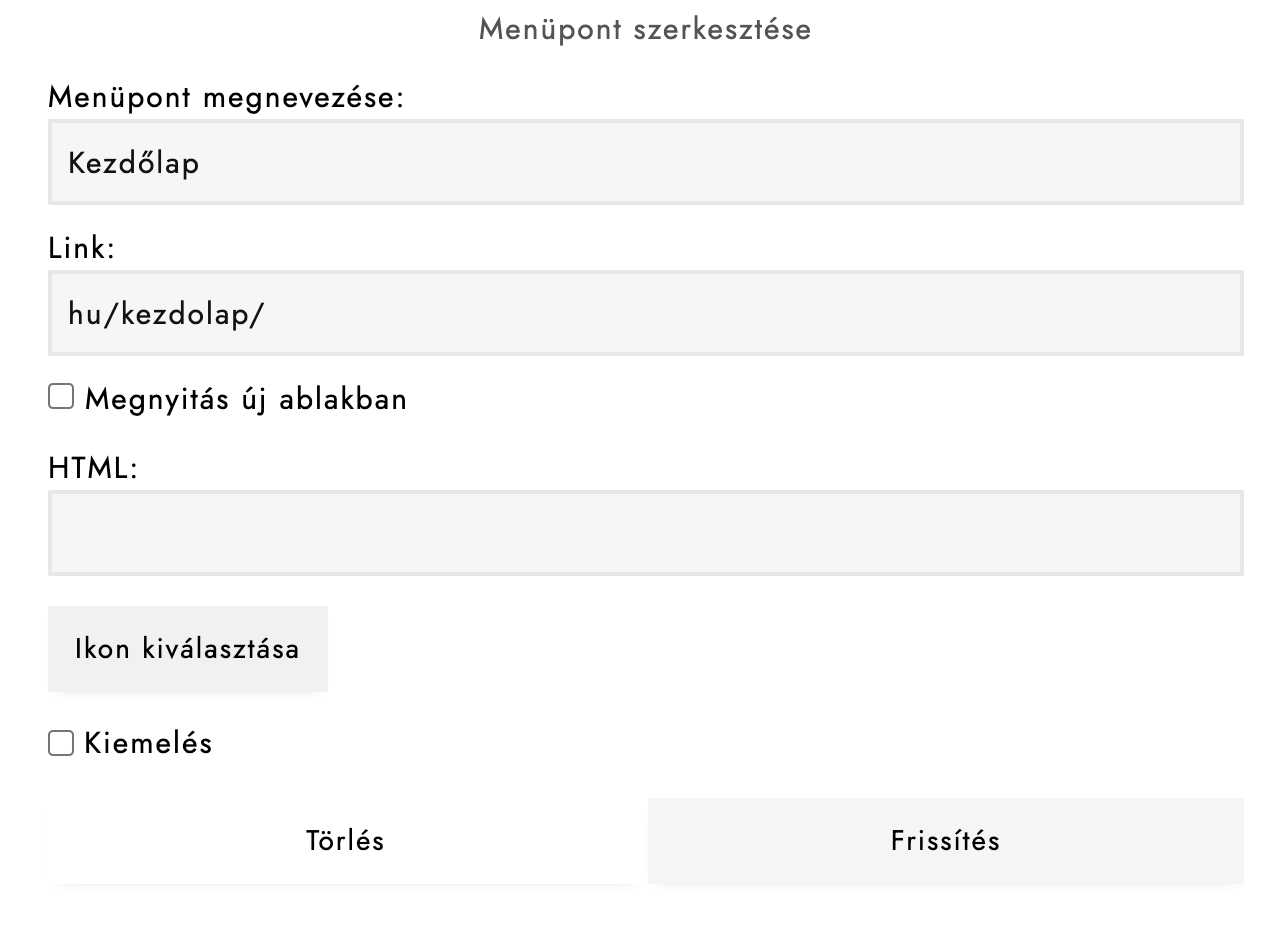The height and width of the screenshot is (926, 1288).
Task: Open the icon picker for menu item
Action: (x=187, y=649)
